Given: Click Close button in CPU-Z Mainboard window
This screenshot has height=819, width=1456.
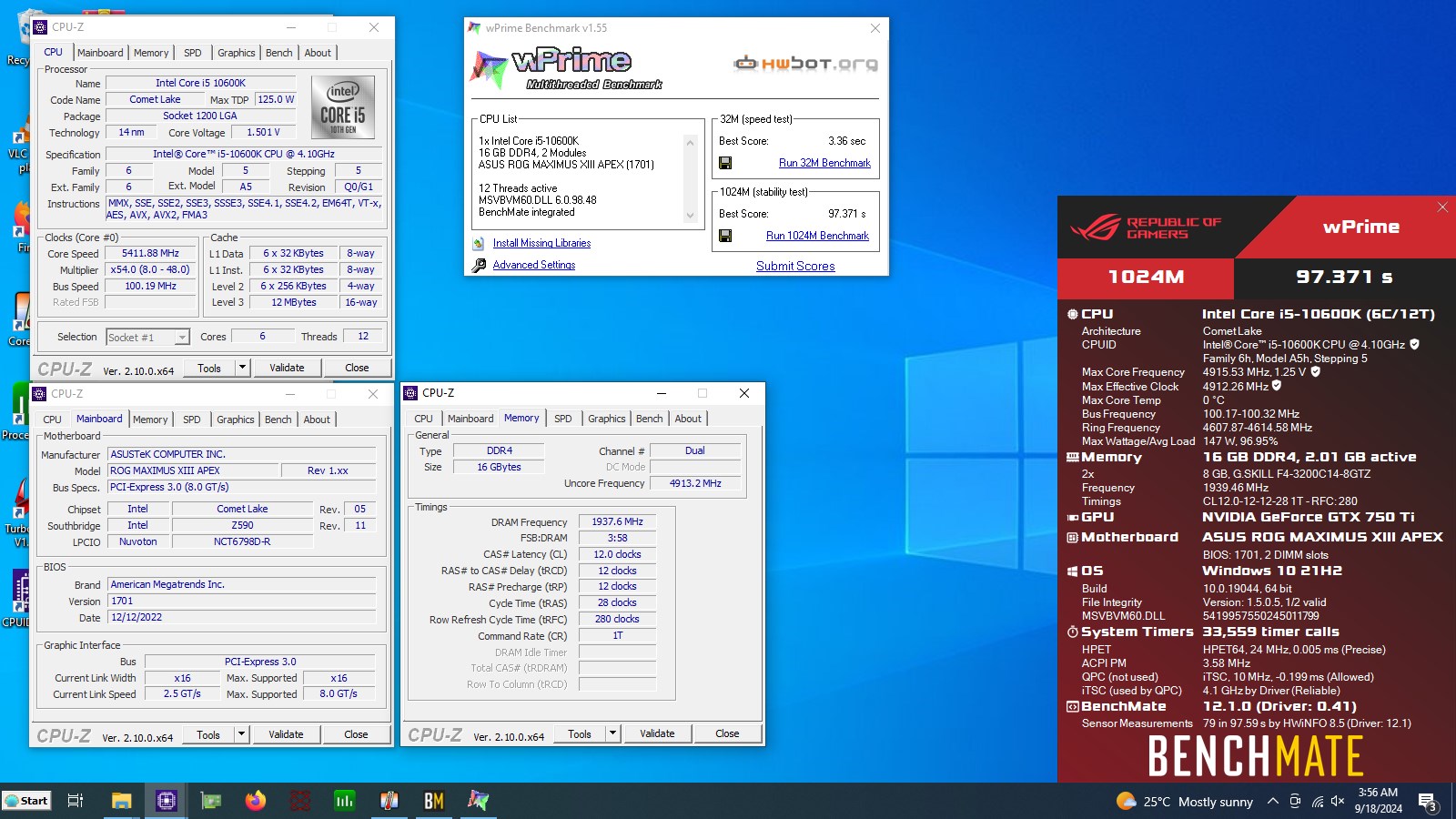Looking at the screenshot, I should [x=356, y=734].
